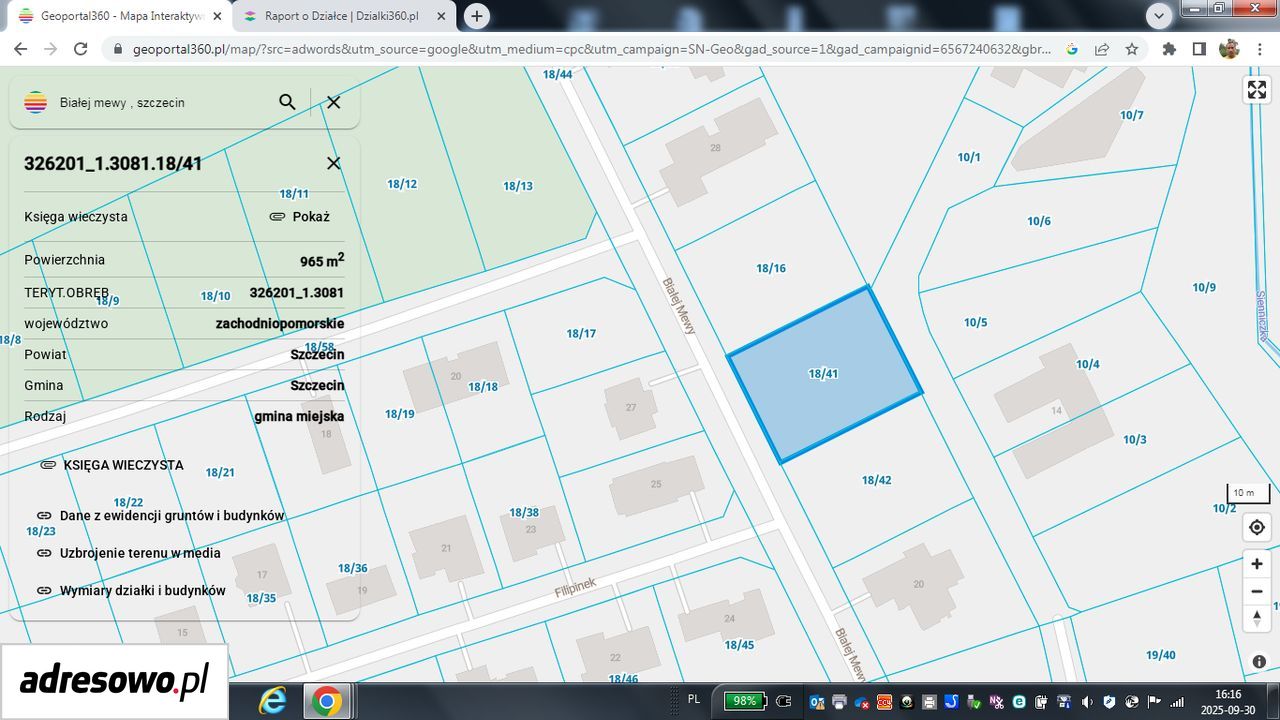1280x720 pixels.
Task: Open network signal tray icon
Action: tap(1177, 701)
